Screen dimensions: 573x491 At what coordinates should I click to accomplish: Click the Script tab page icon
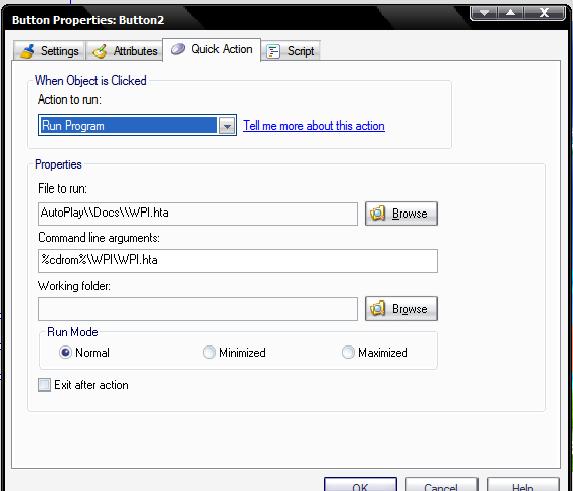click(273, 51)
